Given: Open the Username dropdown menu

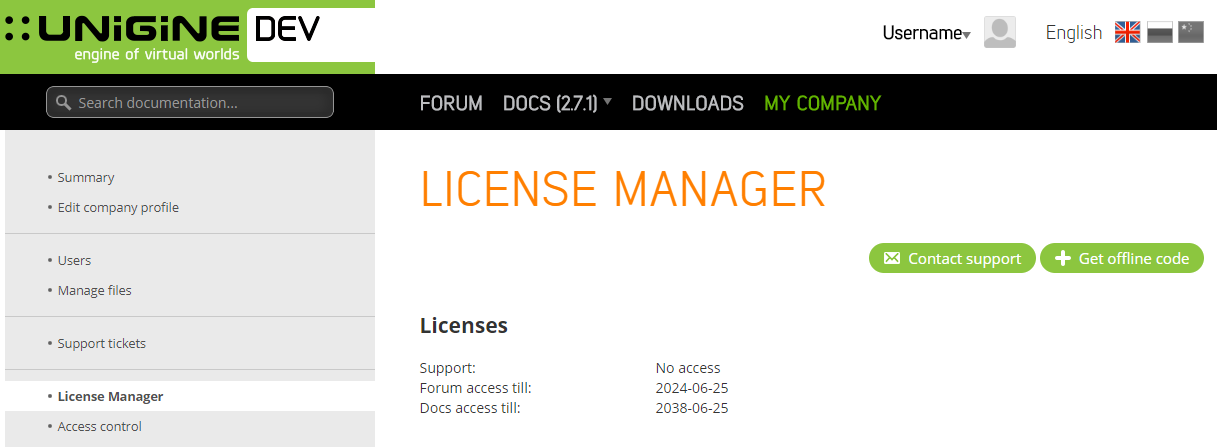Looking at the screenshot, I should point(926,33).
